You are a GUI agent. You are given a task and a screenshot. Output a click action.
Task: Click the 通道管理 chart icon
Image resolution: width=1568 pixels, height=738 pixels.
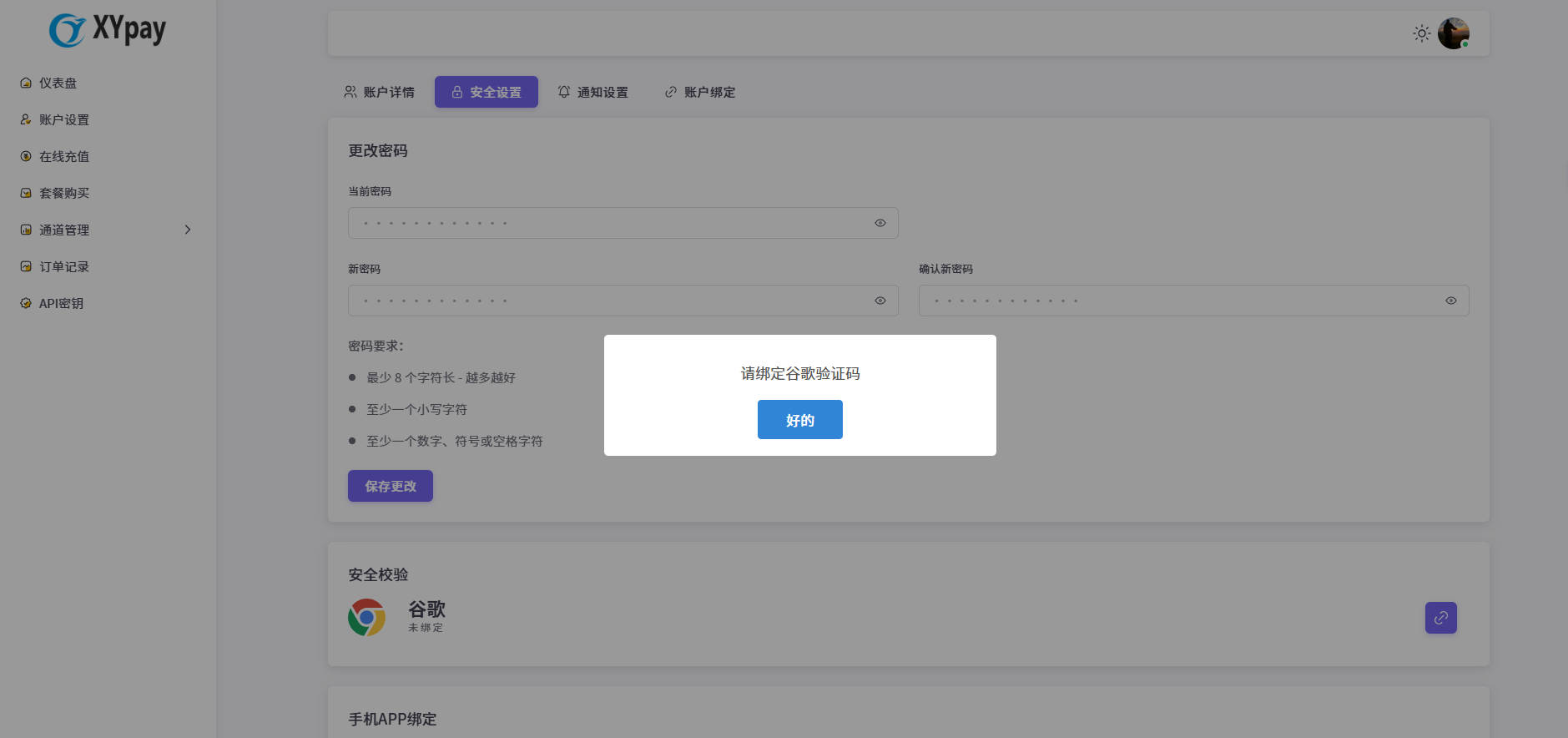26,230
